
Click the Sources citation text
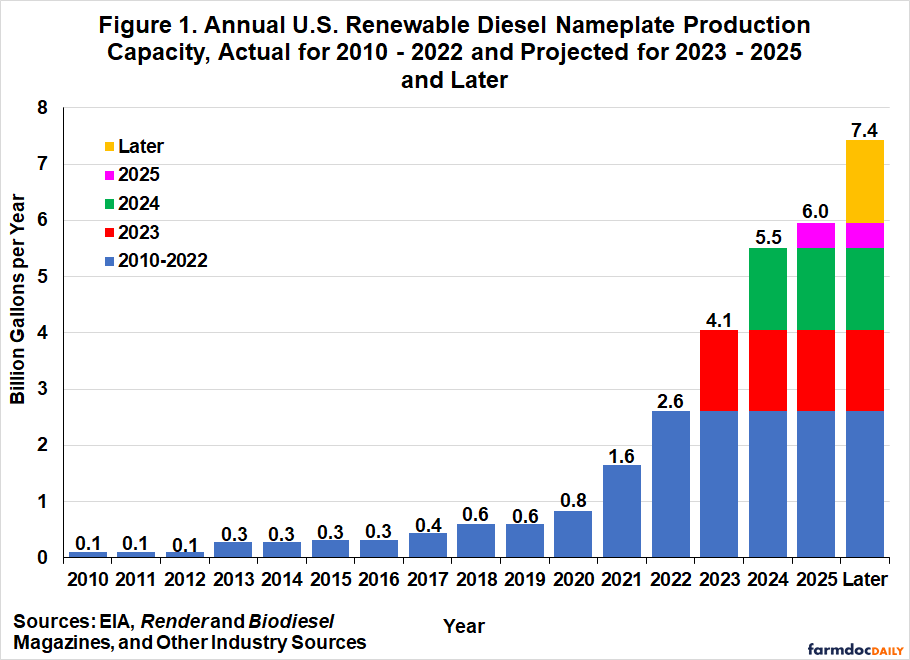point(190,631)
